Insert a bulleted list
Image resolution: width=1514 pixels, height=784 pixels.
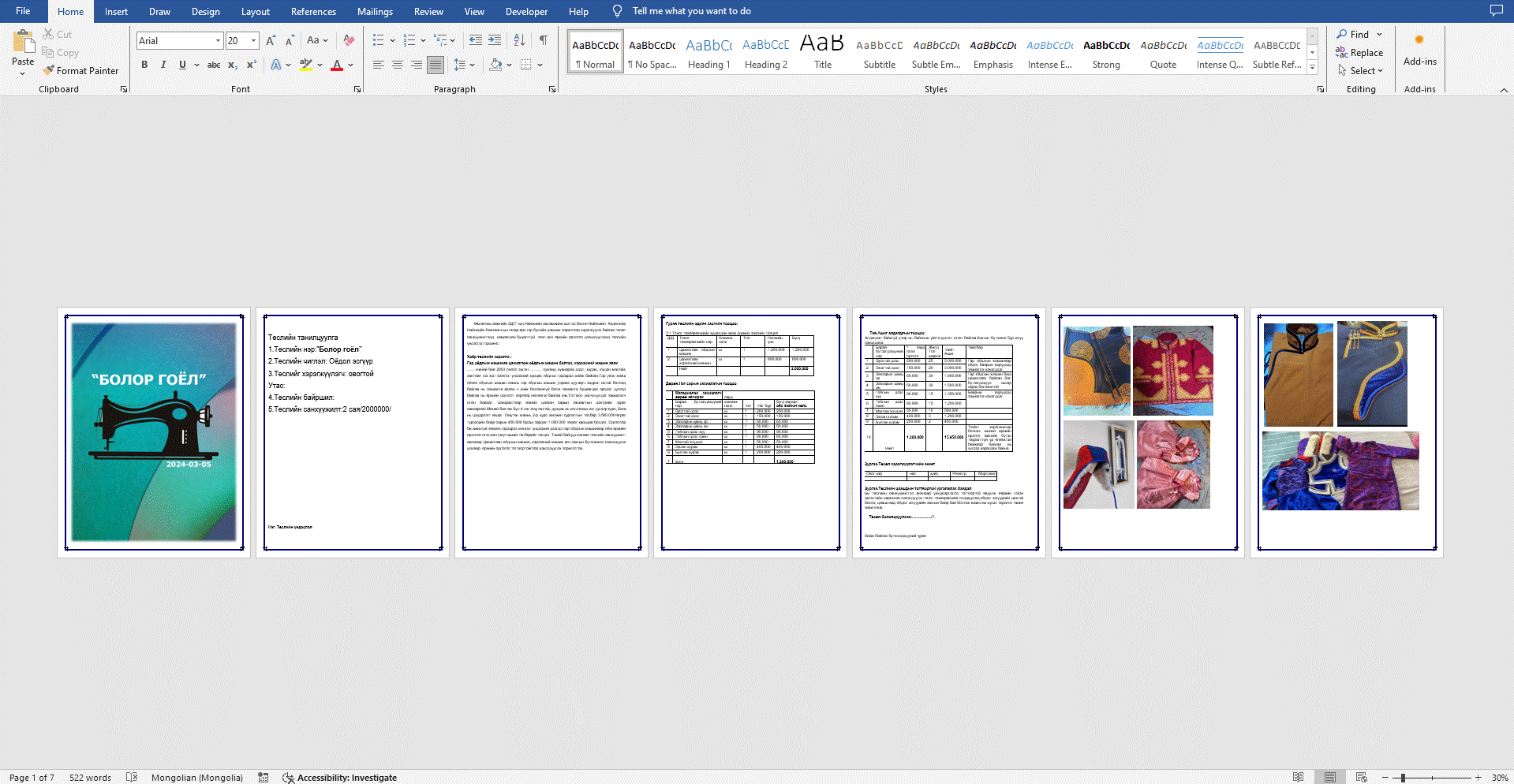click(x=379, y=40)
